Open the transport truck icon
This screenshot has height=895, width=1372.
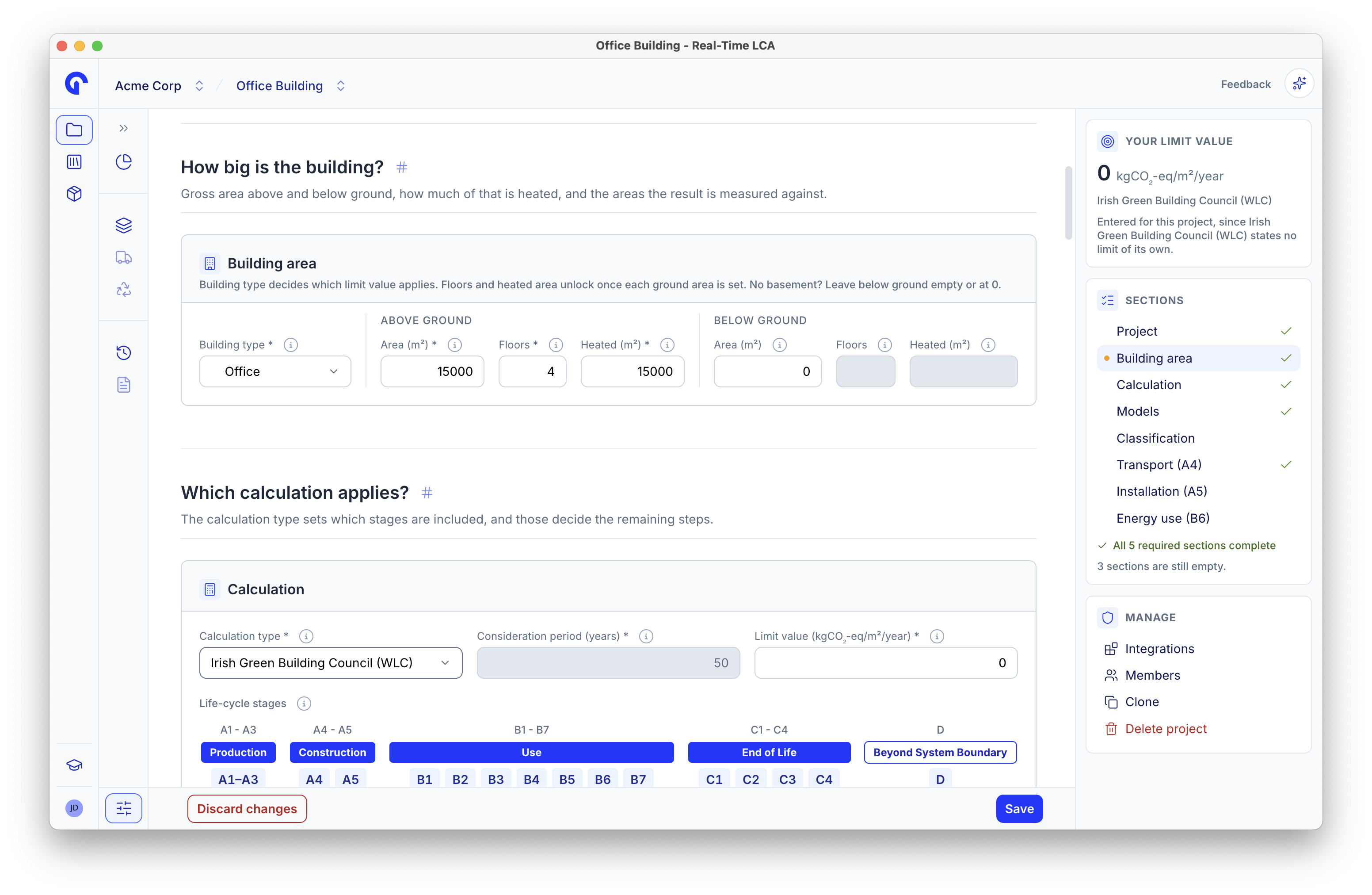[123, 257]
